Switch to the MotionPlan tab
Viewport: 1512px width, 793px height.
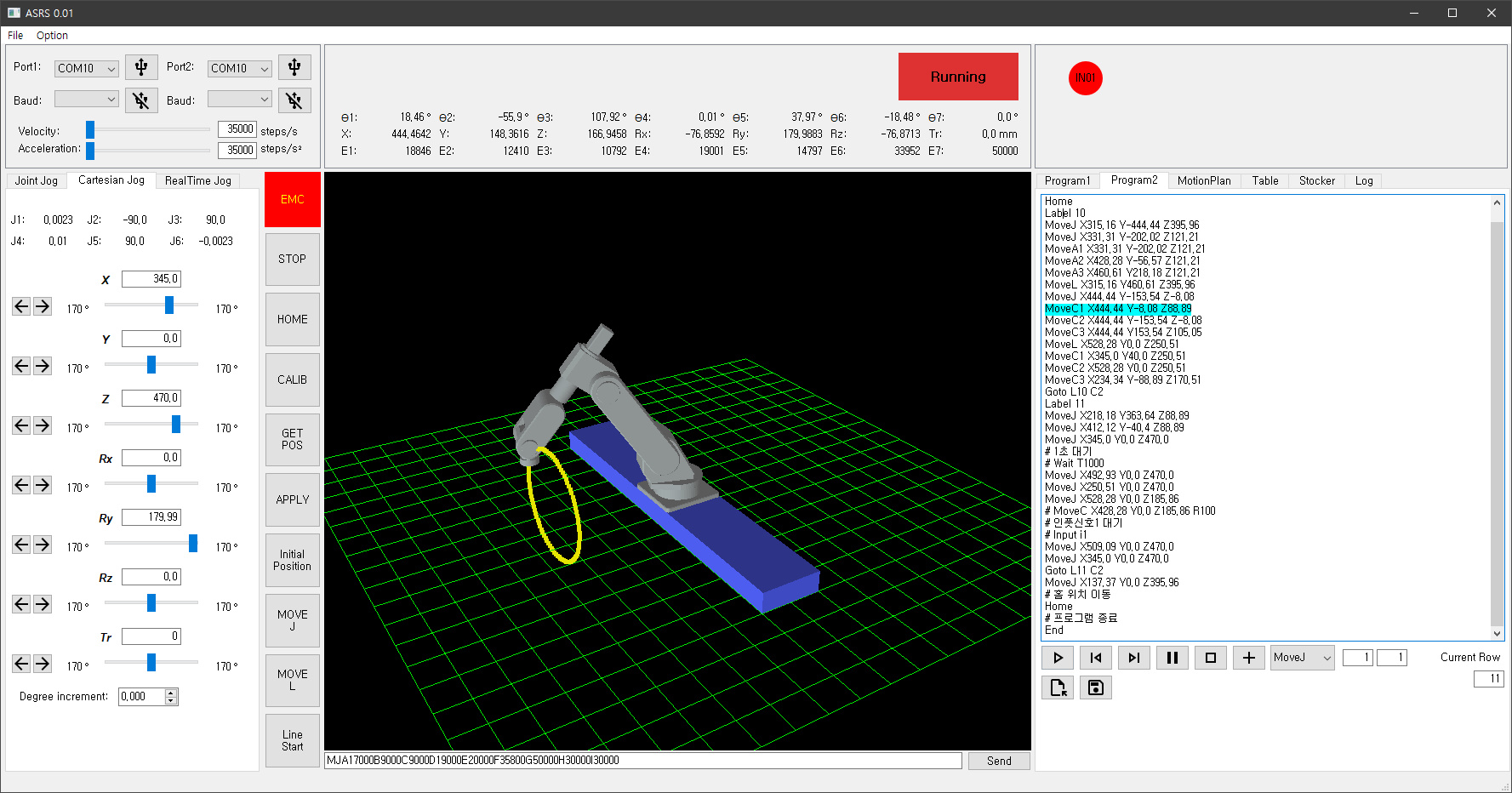1204,181
